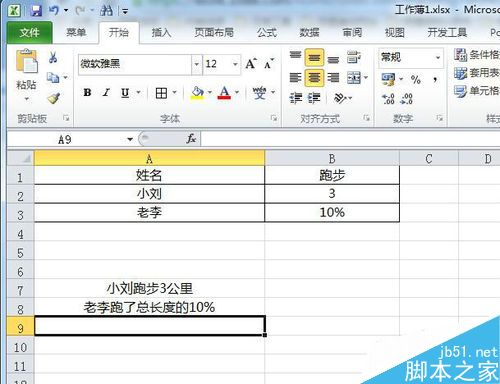
Task: Open the Paste options arrow under 粘贴
Action: click(26, 99)
